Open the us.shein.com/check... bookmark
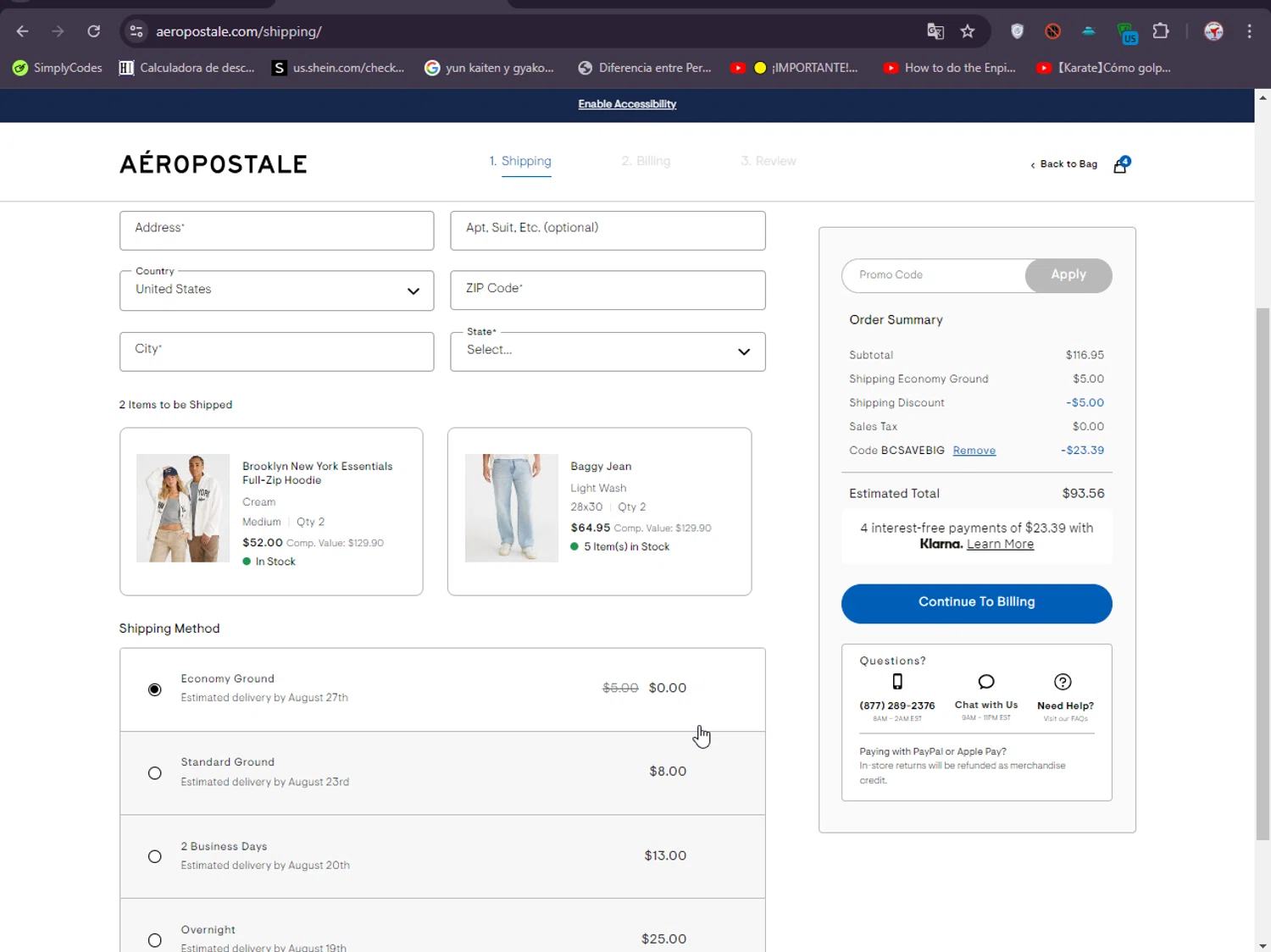This screenshot has width=1271, height=952. [338, 68]
